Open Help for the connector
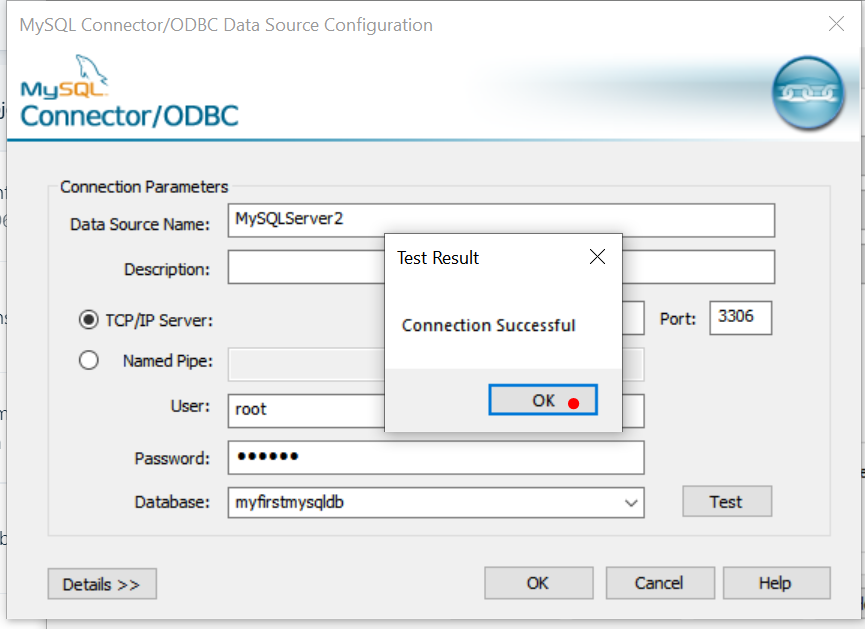Screen dimensions: 865x629 pyautogui.click(x=776, y=583)
